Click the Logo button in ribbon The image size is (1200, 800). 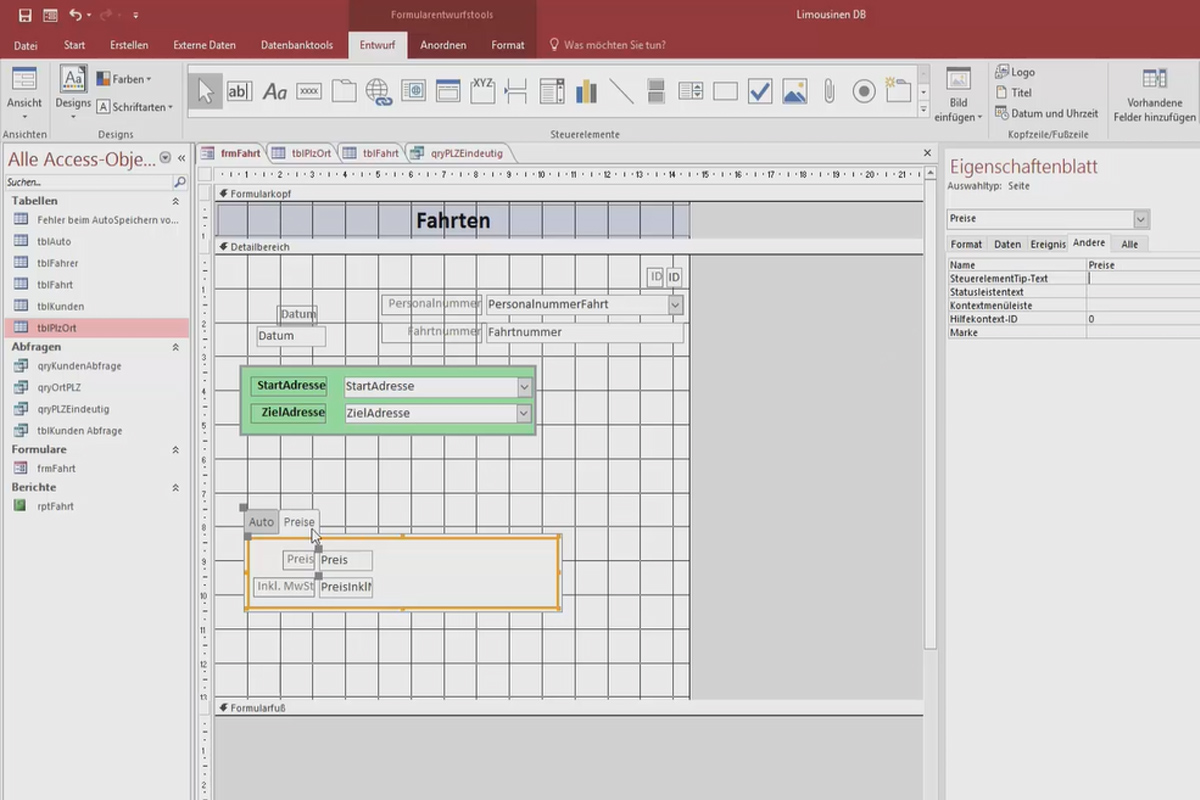(1015, 72)
